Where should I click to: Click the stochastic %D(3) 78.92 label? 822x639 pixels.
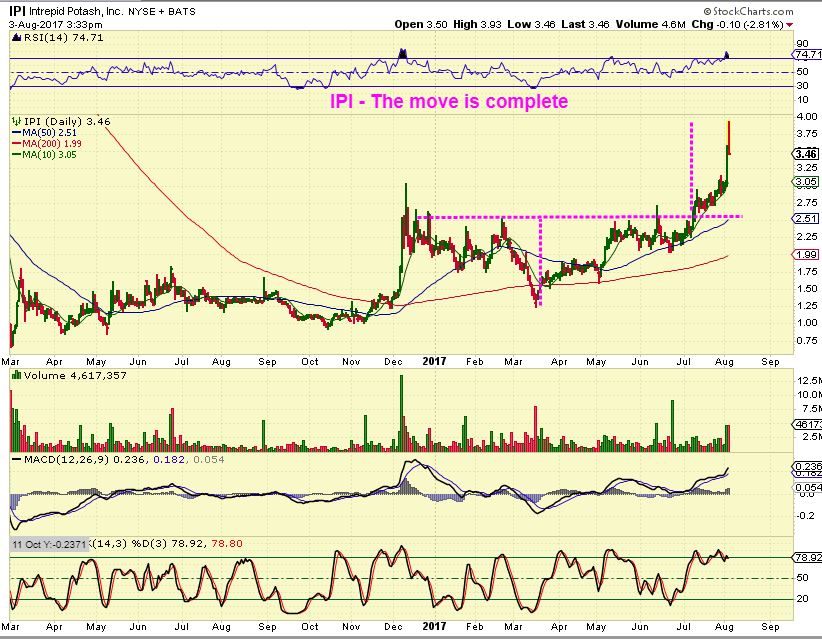point(167,544)
